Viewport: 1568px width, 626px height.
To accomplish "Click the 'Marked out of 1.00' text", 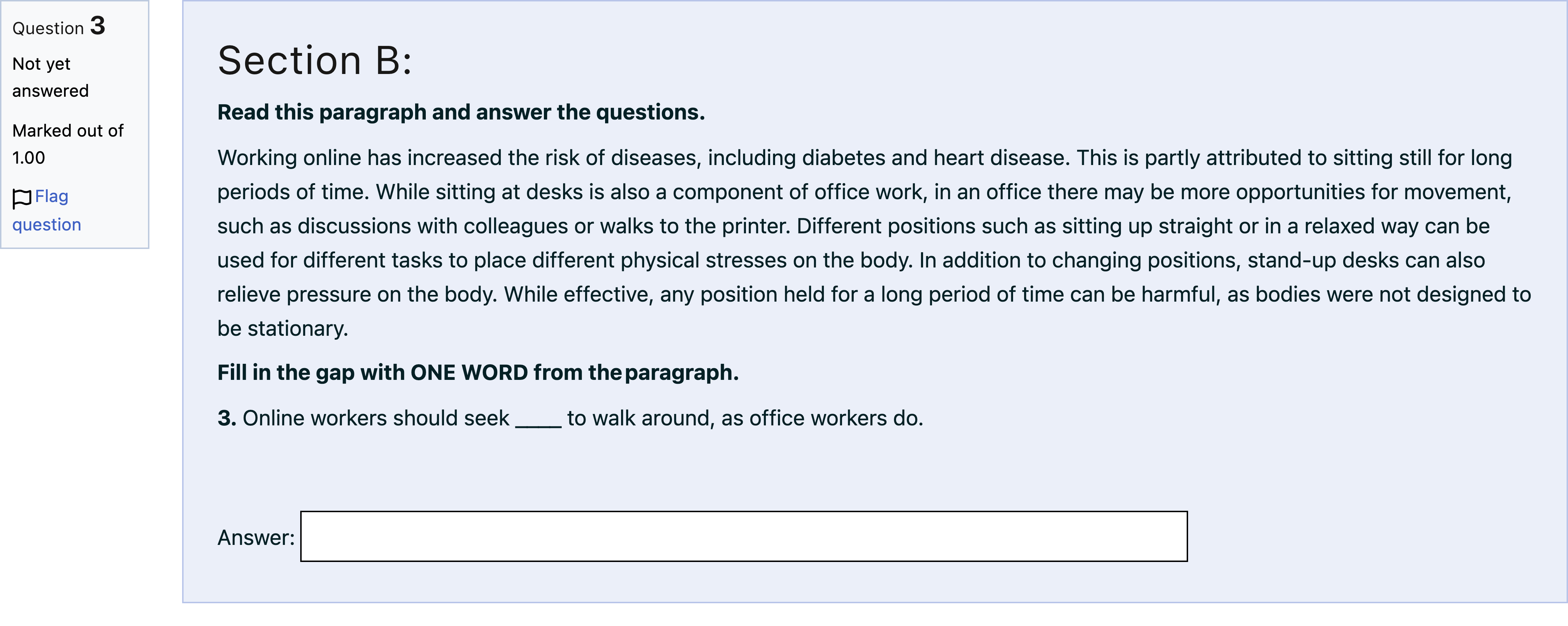I will [x=68, y=144].
